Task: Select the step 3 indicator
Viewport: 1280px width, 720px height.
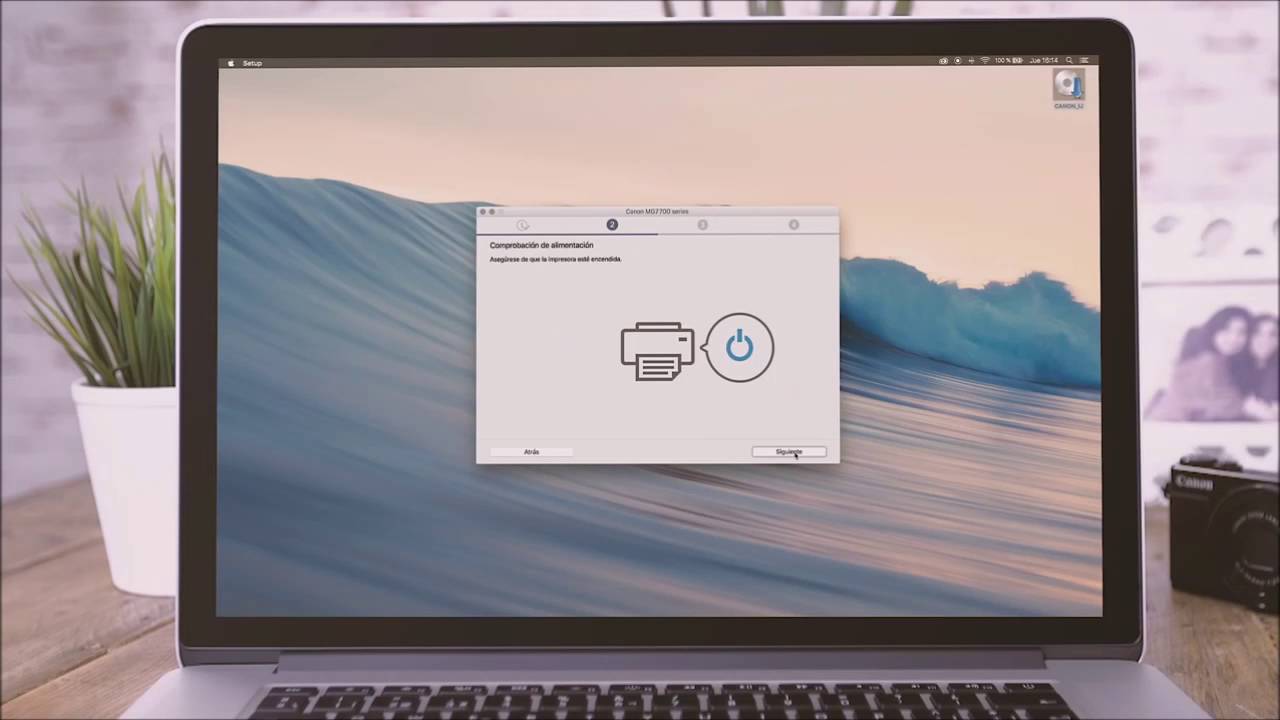Action: pyautogui.click(x=702, y=225)
